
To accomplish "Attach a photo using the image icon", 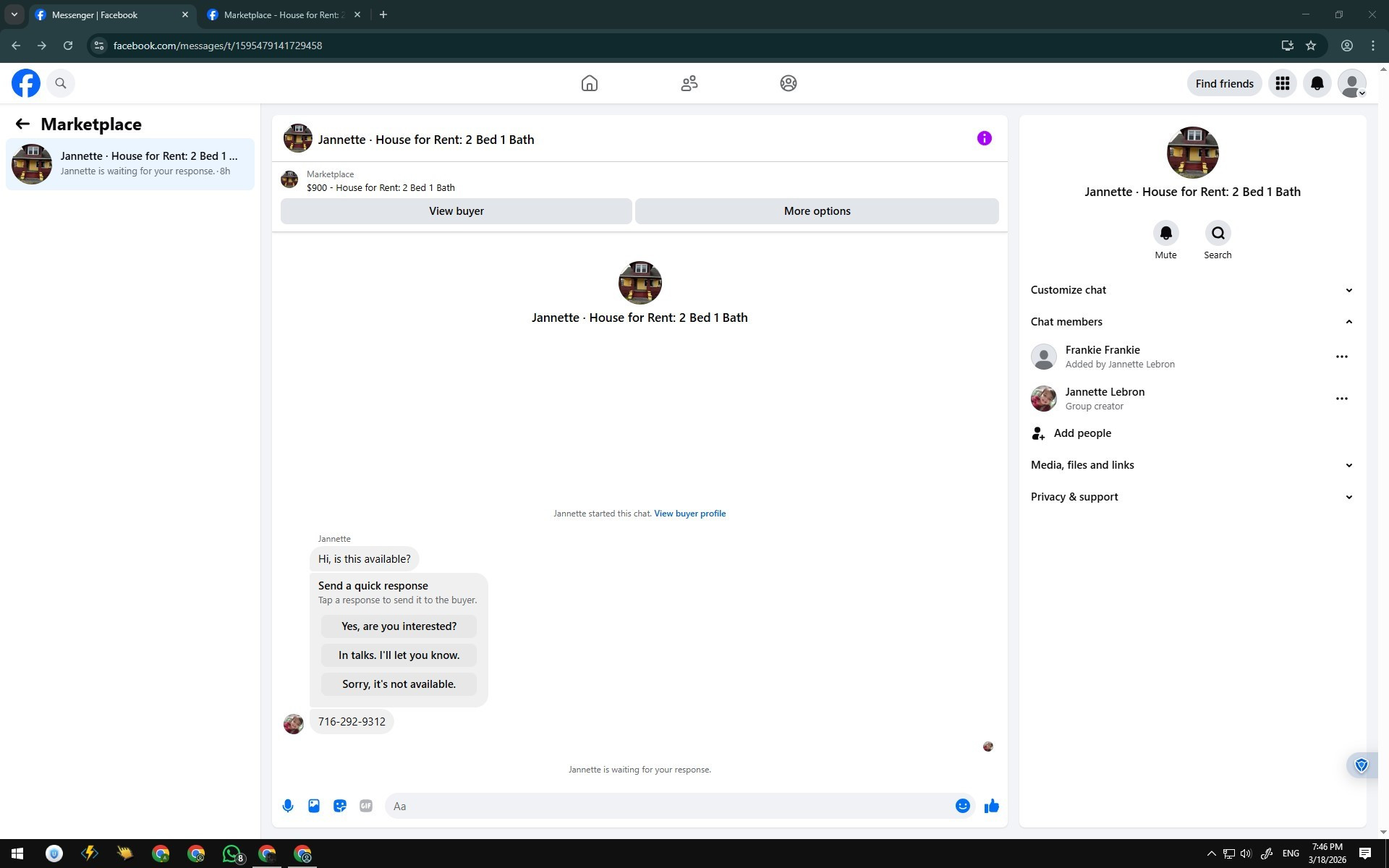I will 314,806.
